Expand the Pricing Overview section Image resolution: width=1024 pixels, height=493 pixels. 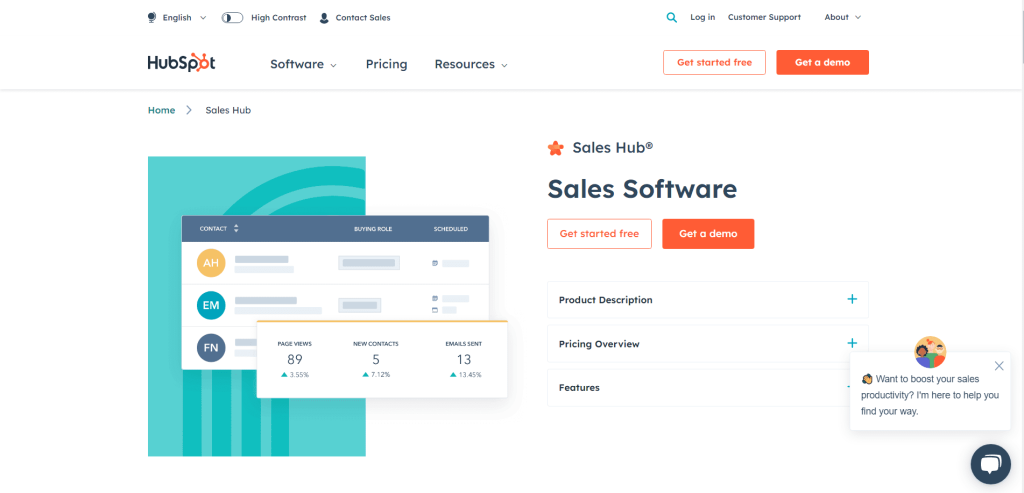(x=708, y=343)
